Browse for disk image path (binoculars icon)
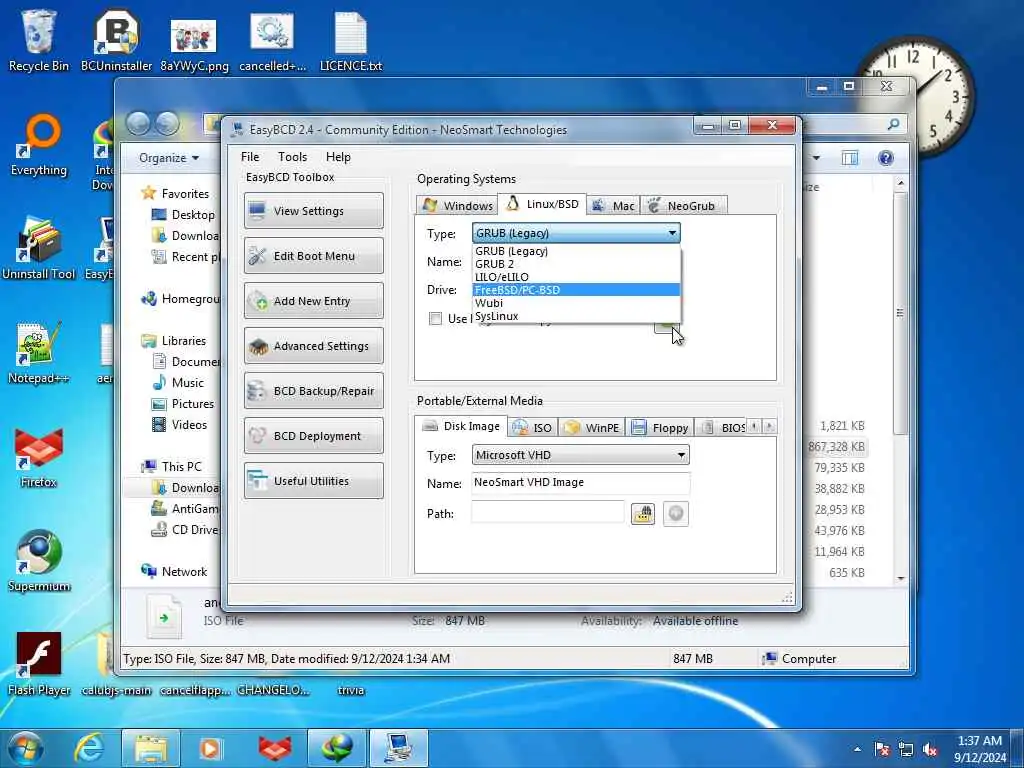Screen dimensions: 1024x768 (643, 514)
